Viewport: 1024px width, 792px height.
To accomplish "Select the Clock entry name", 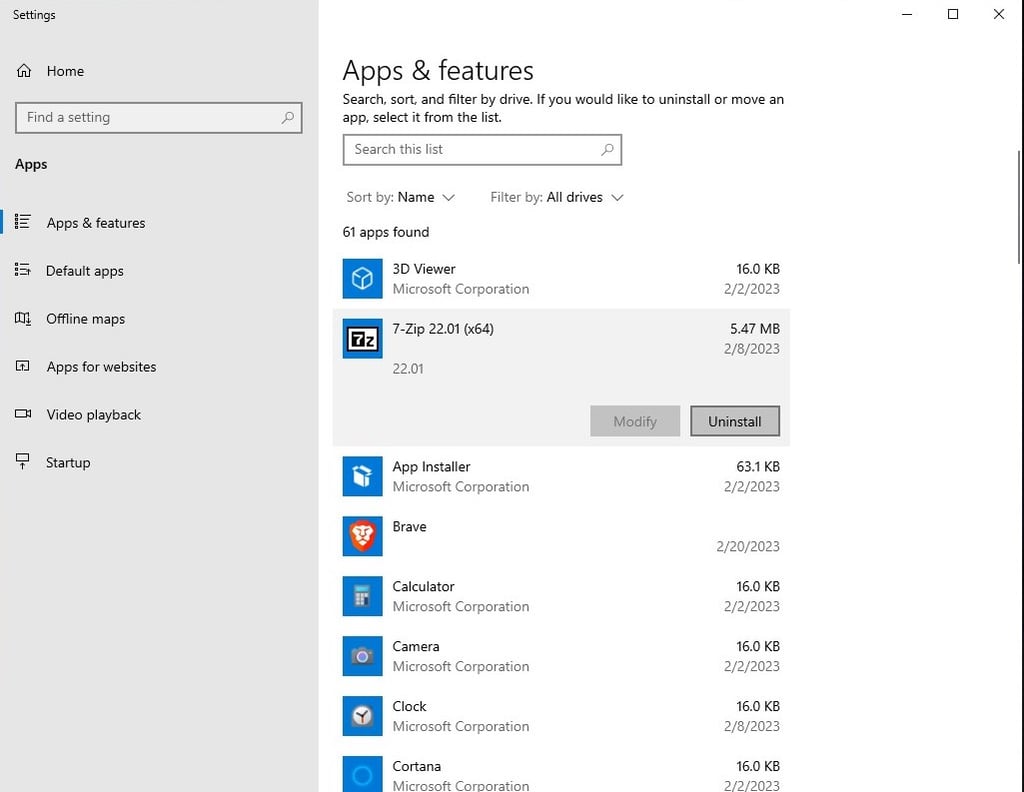I will click(409, 706).
